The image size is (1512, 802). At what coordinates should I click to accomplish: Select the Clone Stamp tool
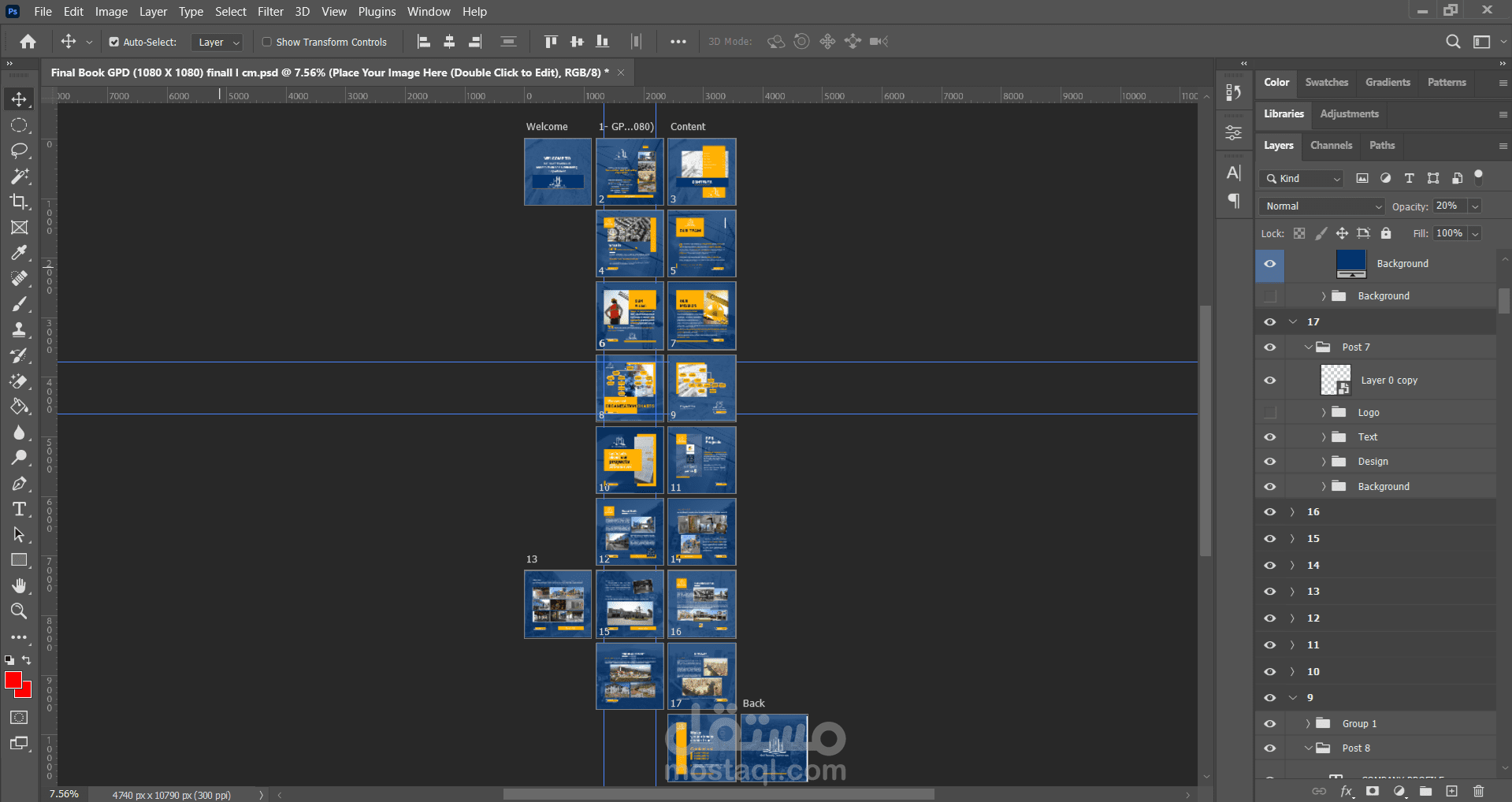pos(19,330)
